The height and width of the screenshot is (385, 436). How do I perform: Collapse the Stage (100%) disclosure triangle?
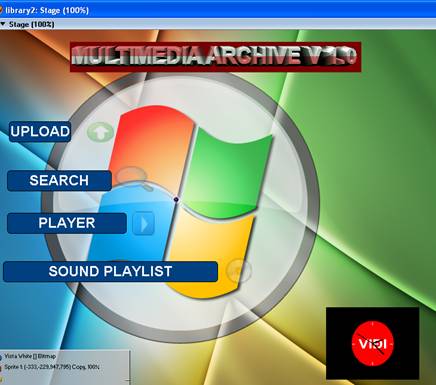(x=3, y=24)
